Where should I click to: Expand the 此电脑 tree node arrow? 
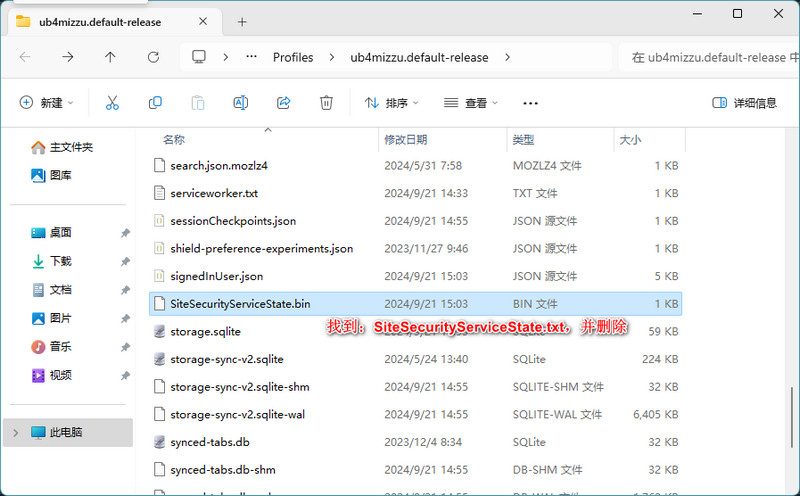(15, 433)
